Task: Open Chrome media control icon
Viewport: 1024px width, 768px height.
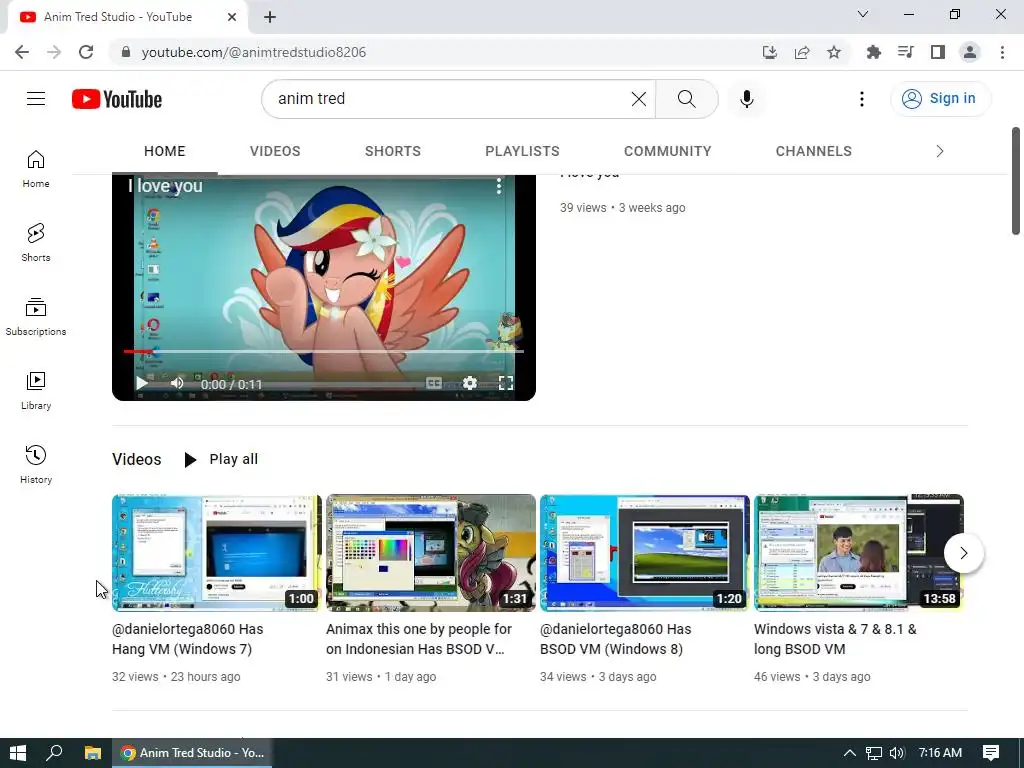Action: [905, 52]
